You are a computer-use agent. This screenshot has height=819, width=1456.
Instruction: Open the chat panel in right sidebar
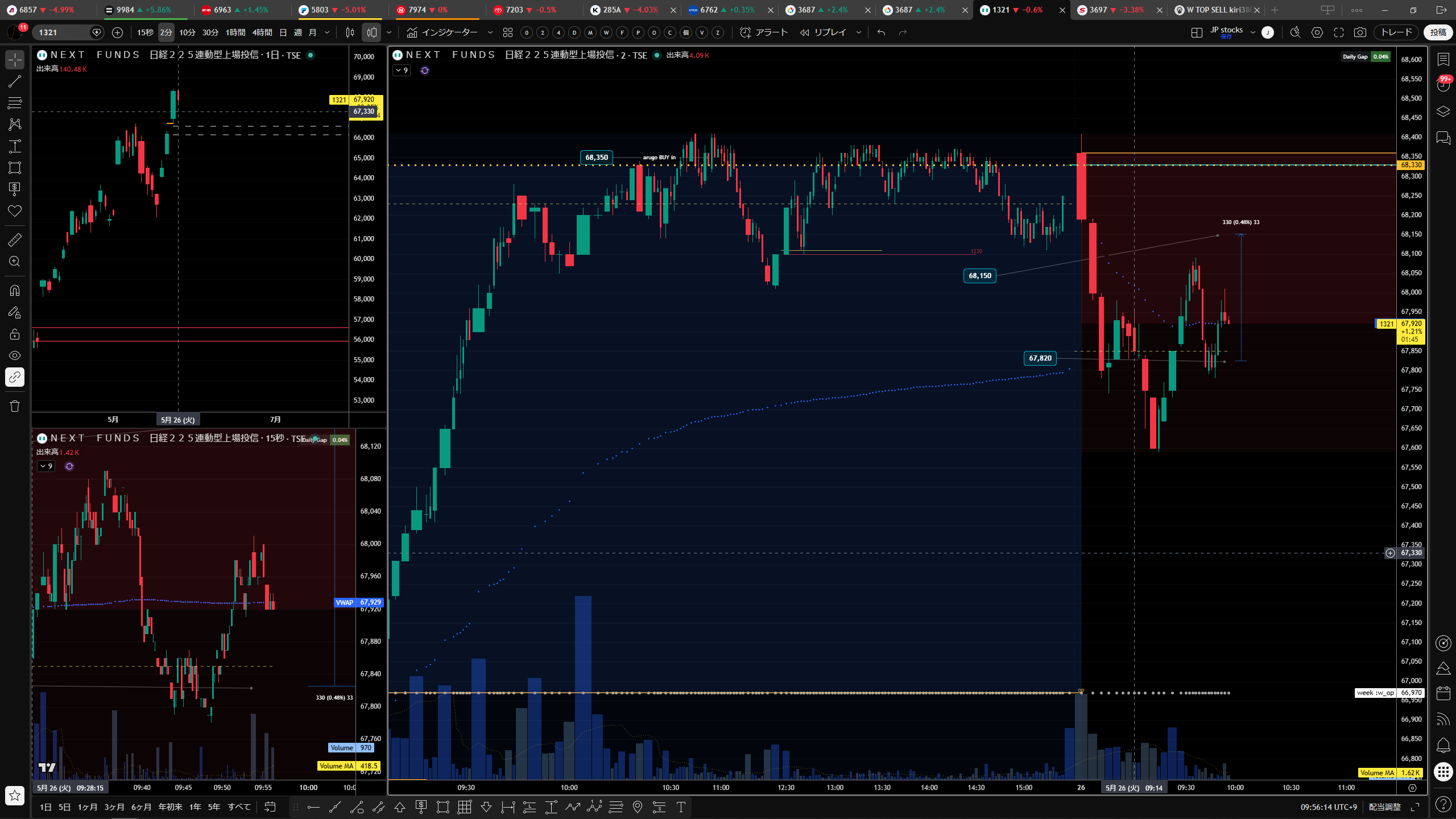tap(1443, 138)
